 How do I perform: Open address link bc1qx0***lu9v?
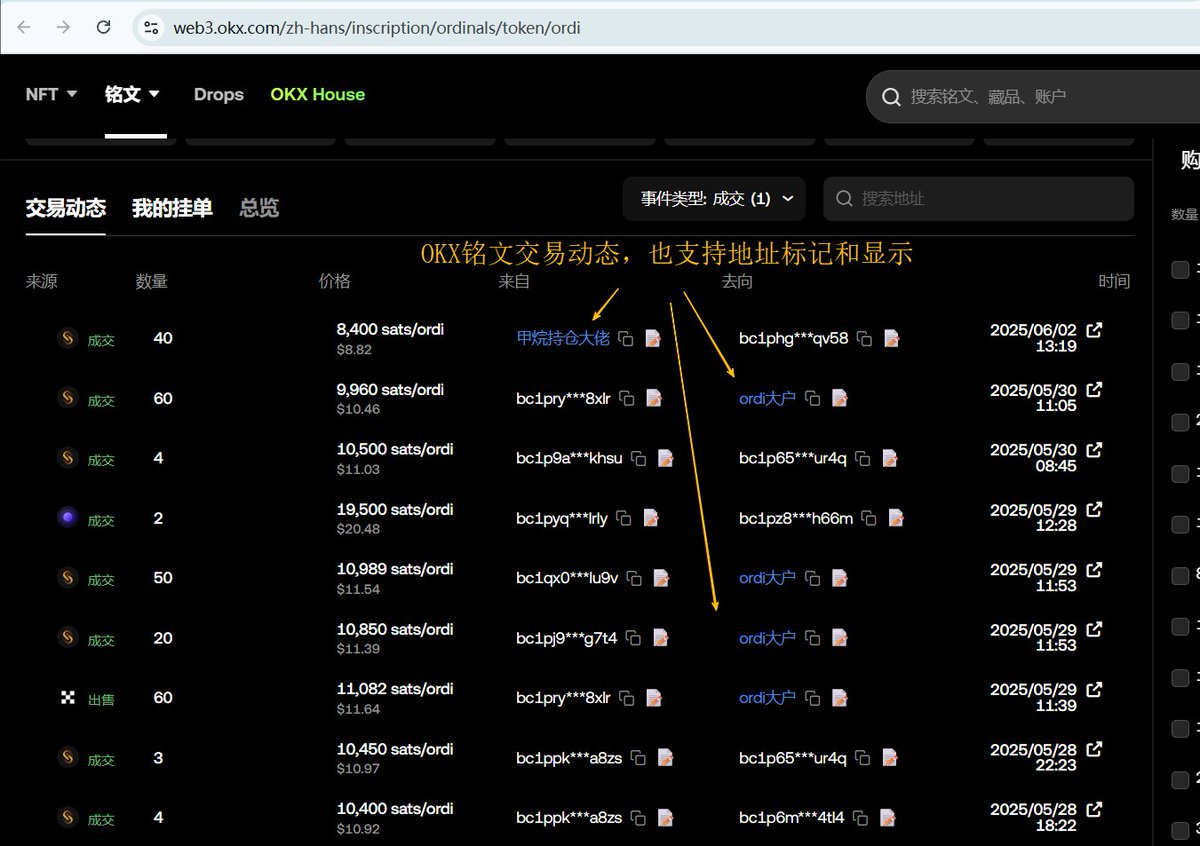point(567,578)
